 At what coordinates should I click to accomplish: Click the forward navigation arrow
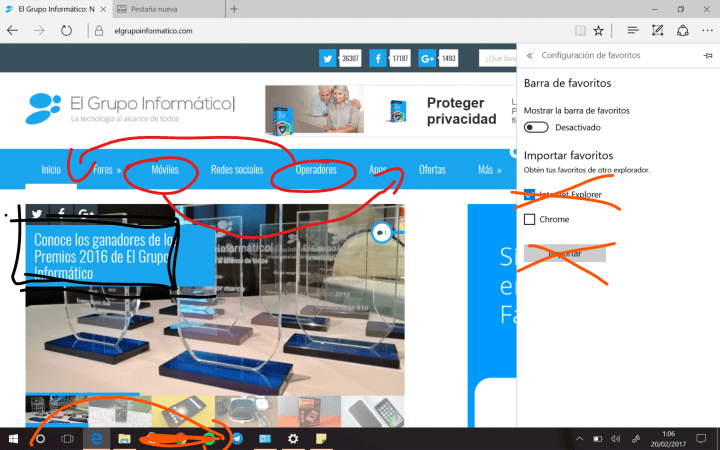pyautogui.click(x=39, y=31)
